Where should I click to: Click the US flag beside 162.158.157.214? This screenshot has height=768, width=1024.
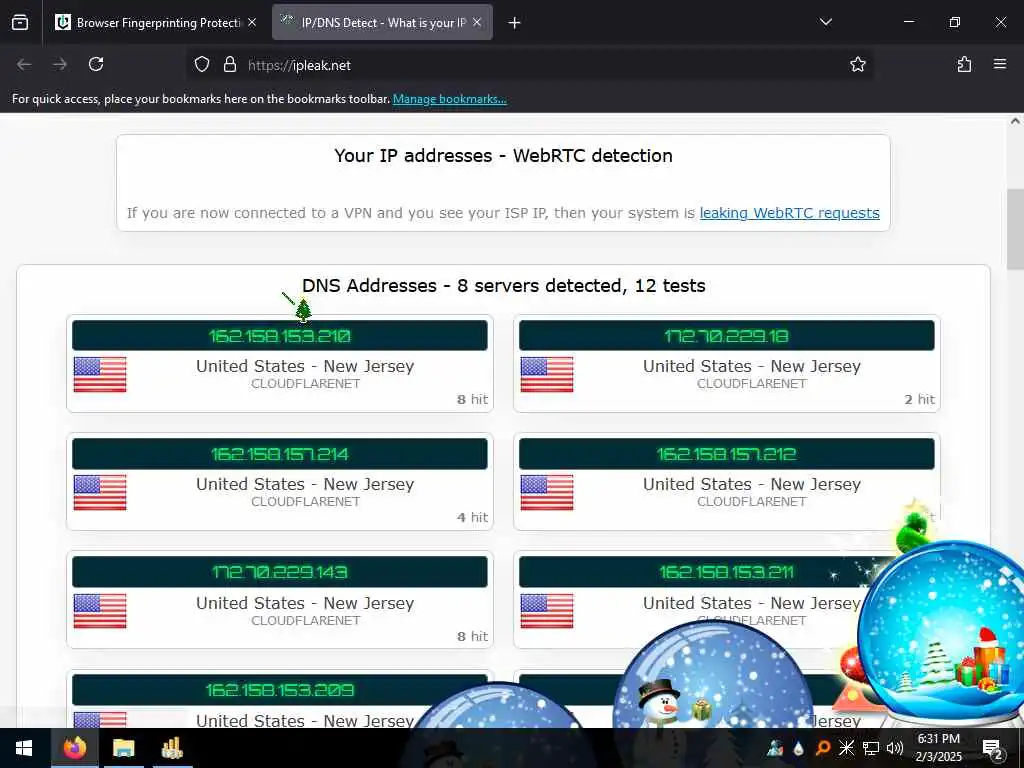(x=100, y=492)
